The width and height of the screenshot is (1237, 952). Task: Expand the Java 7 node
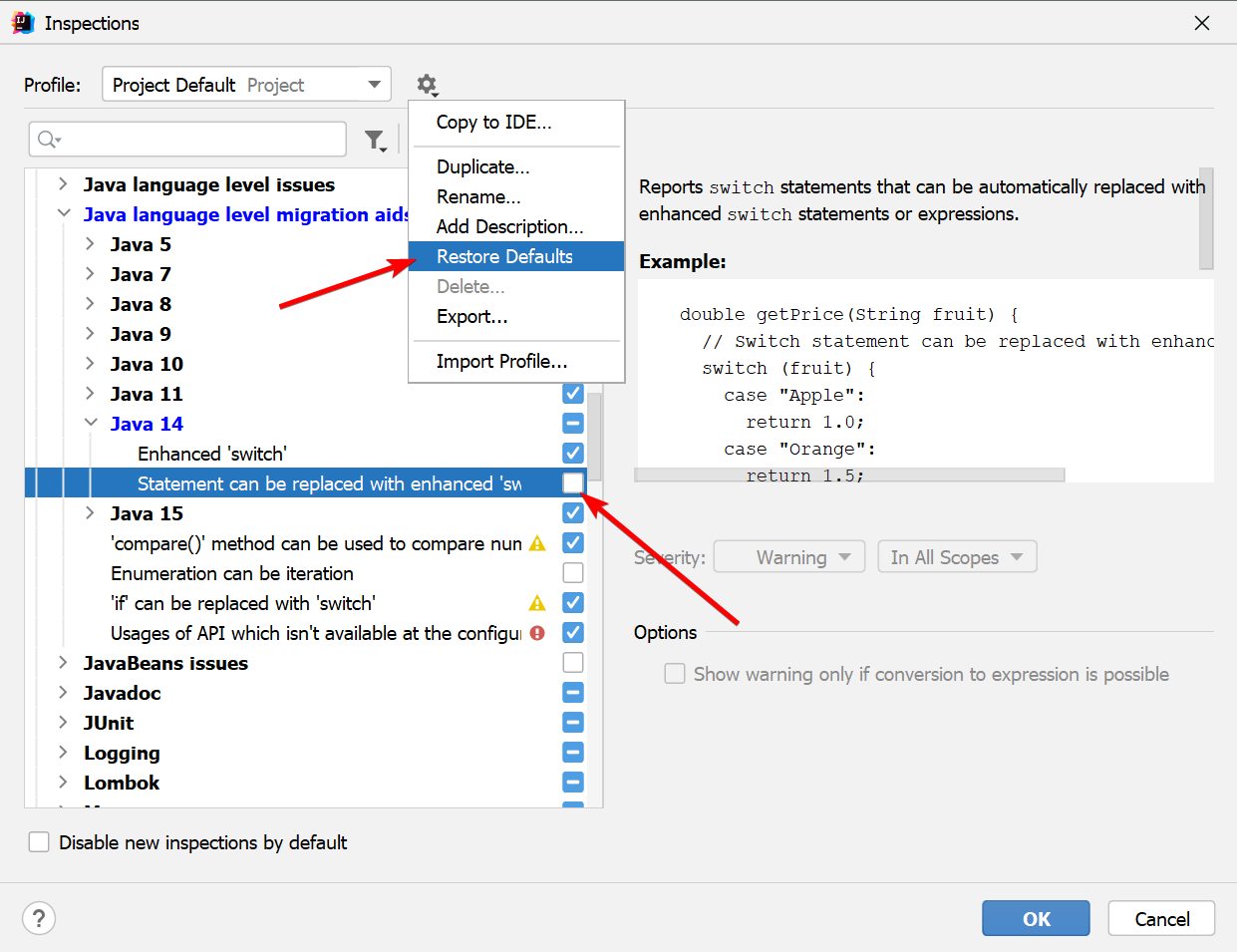pyautogui.click(x=90, y=274)
